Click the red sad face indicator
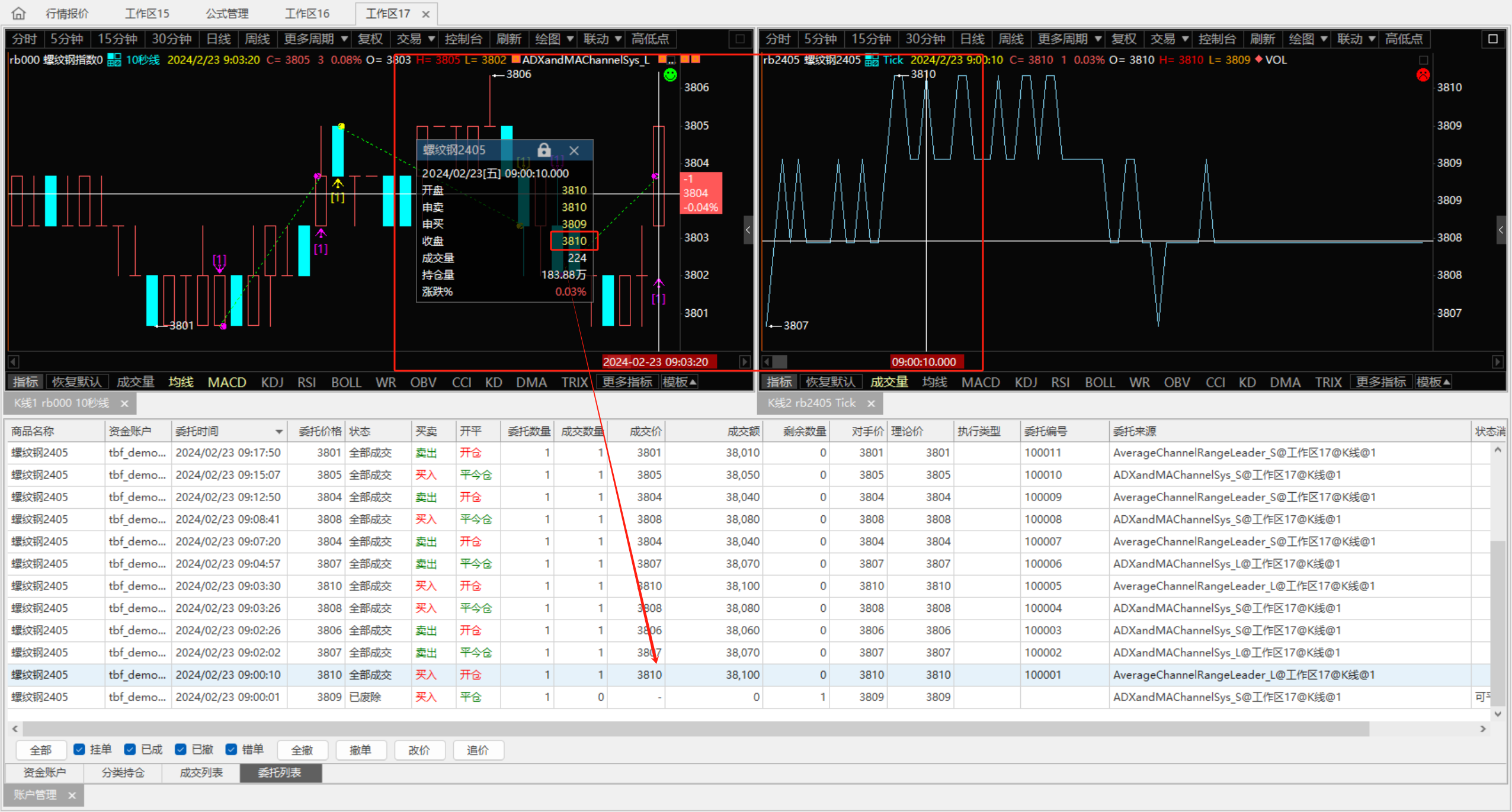This screenshot has width=1512, height=812. click(1423, 75)
